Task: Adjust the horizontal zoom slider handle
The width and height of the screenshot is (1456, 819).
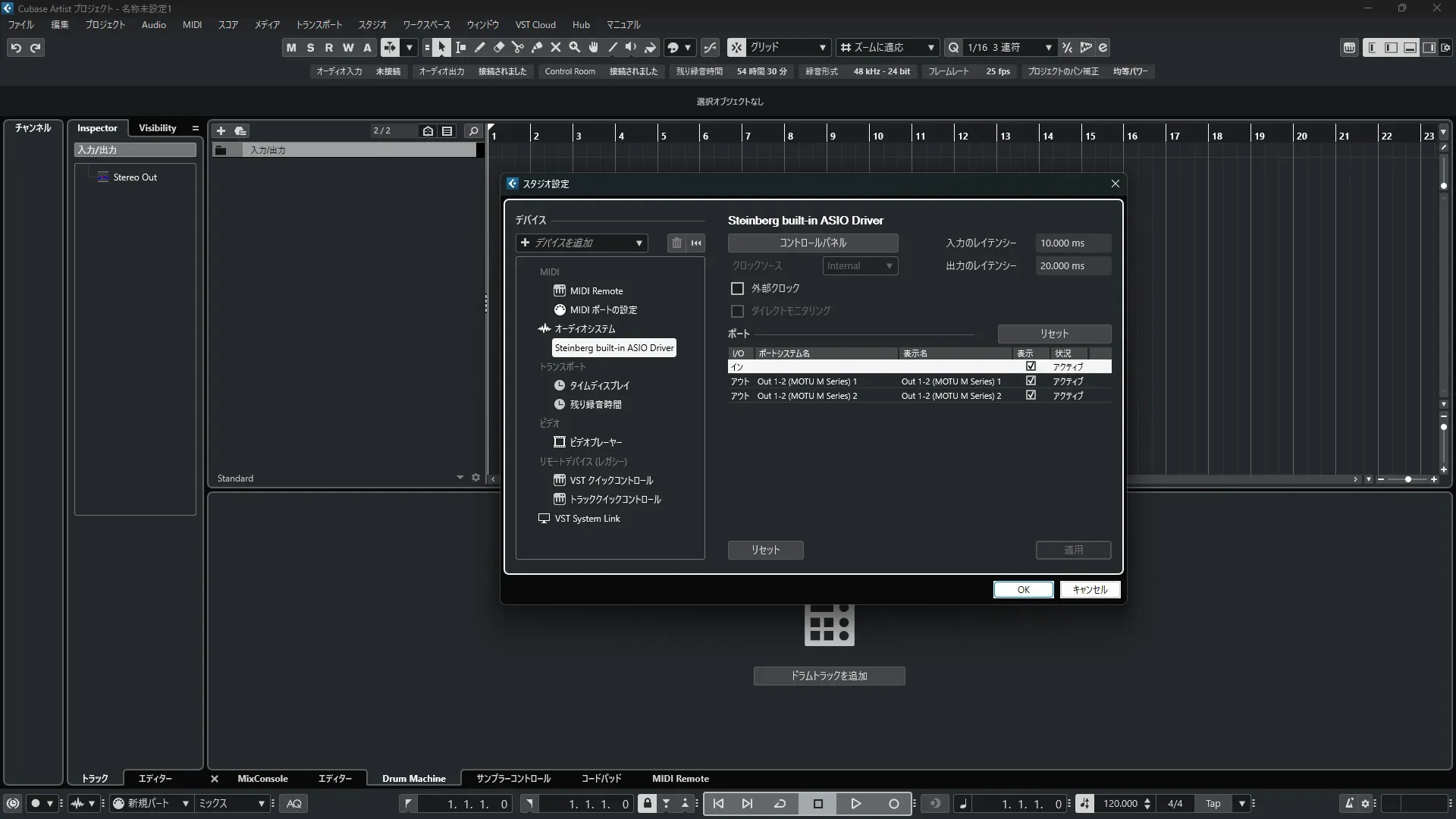Action: coord(1408,479)
